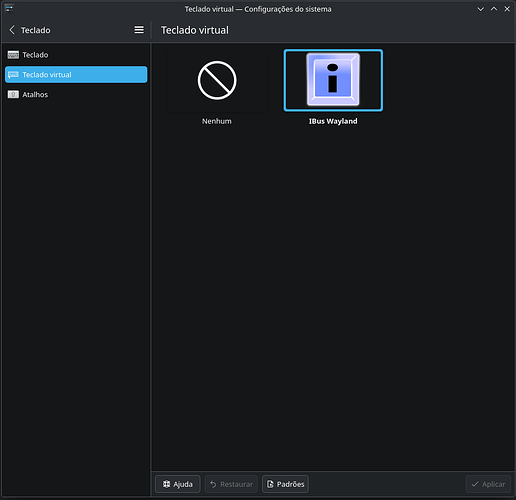Select the IBus Wayland keyboard tile
This screenshot has width=516, height=500.
click(333, 80)
